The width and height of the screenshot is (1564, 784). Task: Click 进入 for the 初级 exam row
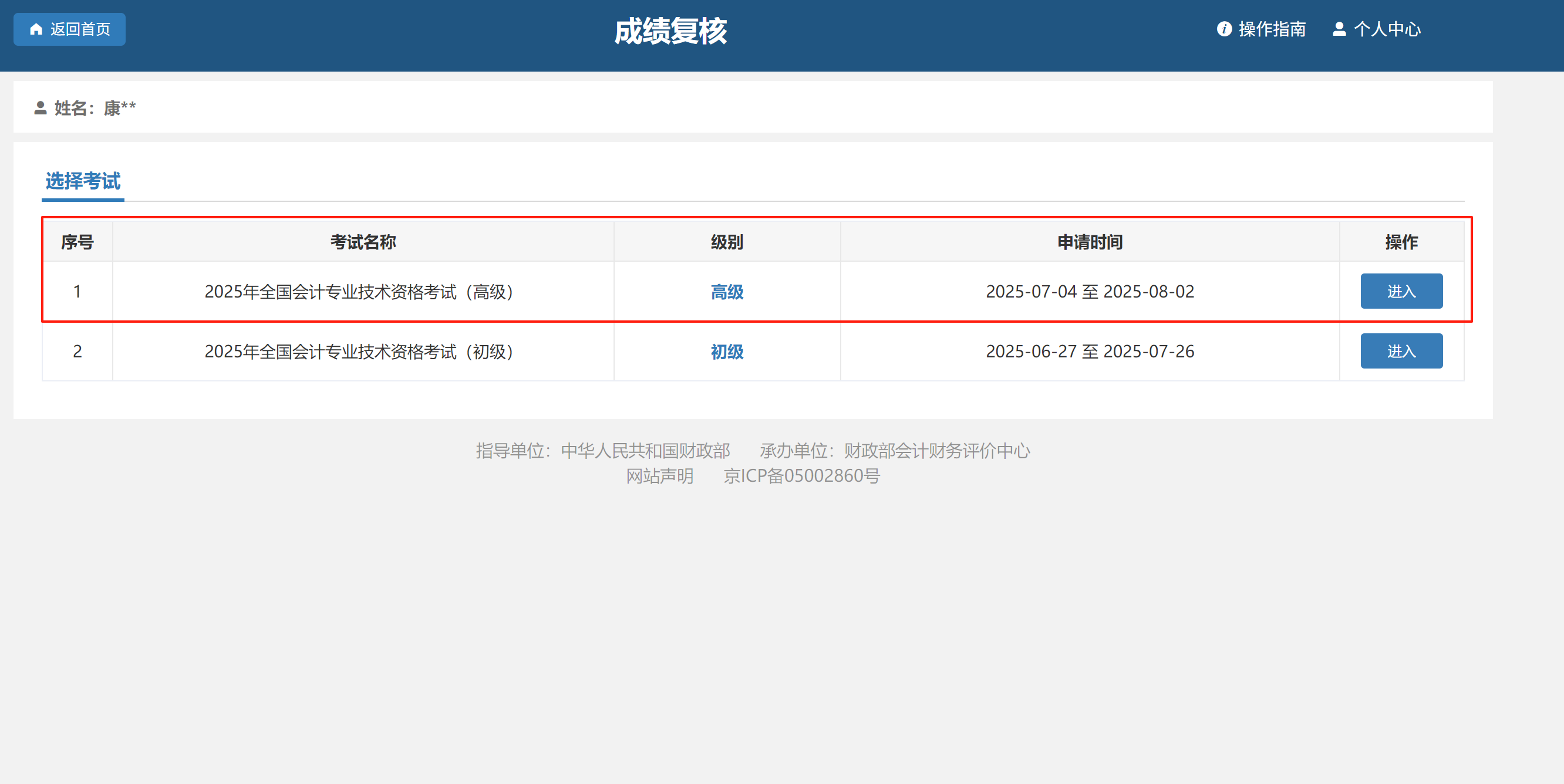1401,351
